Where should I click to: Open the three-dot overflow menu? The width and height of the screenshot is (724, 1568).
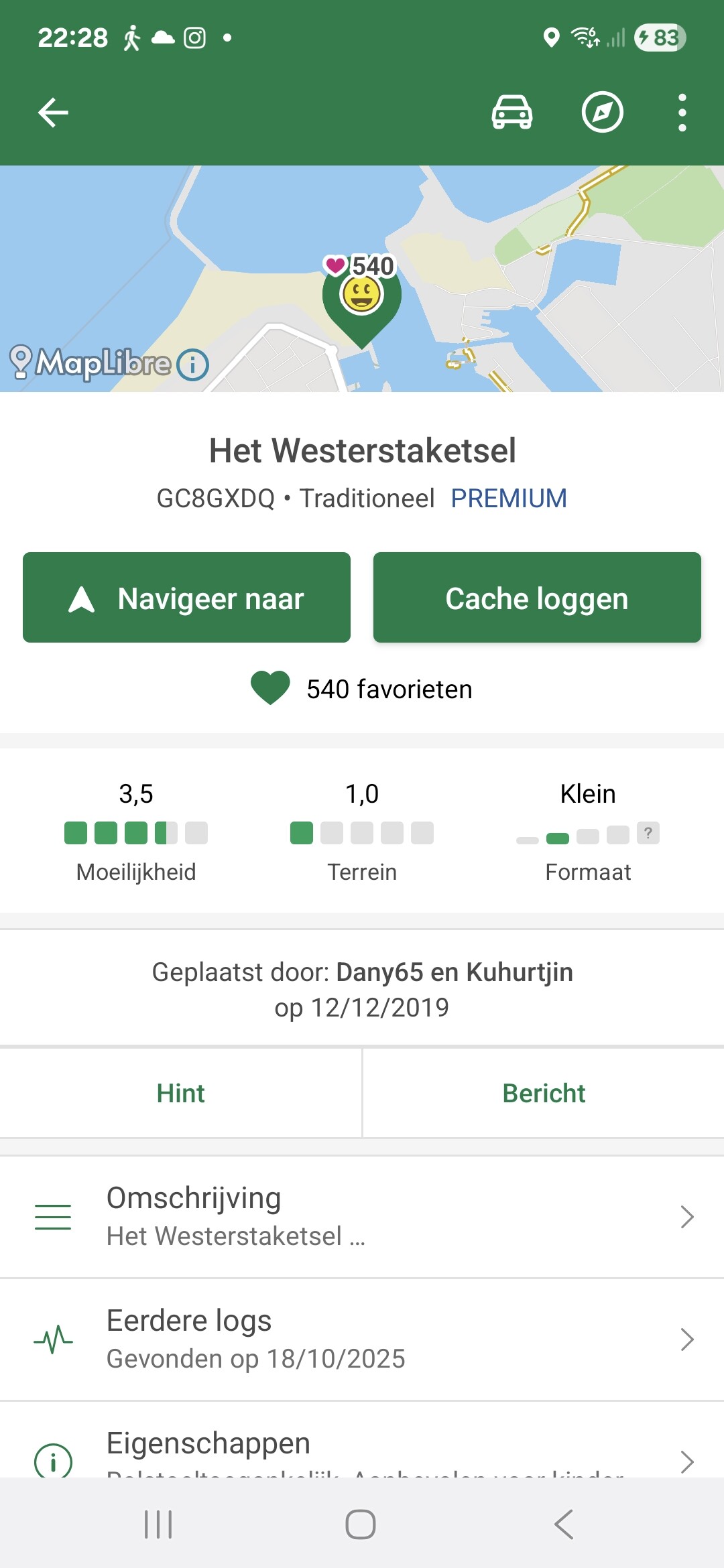(x=682, y=112)
